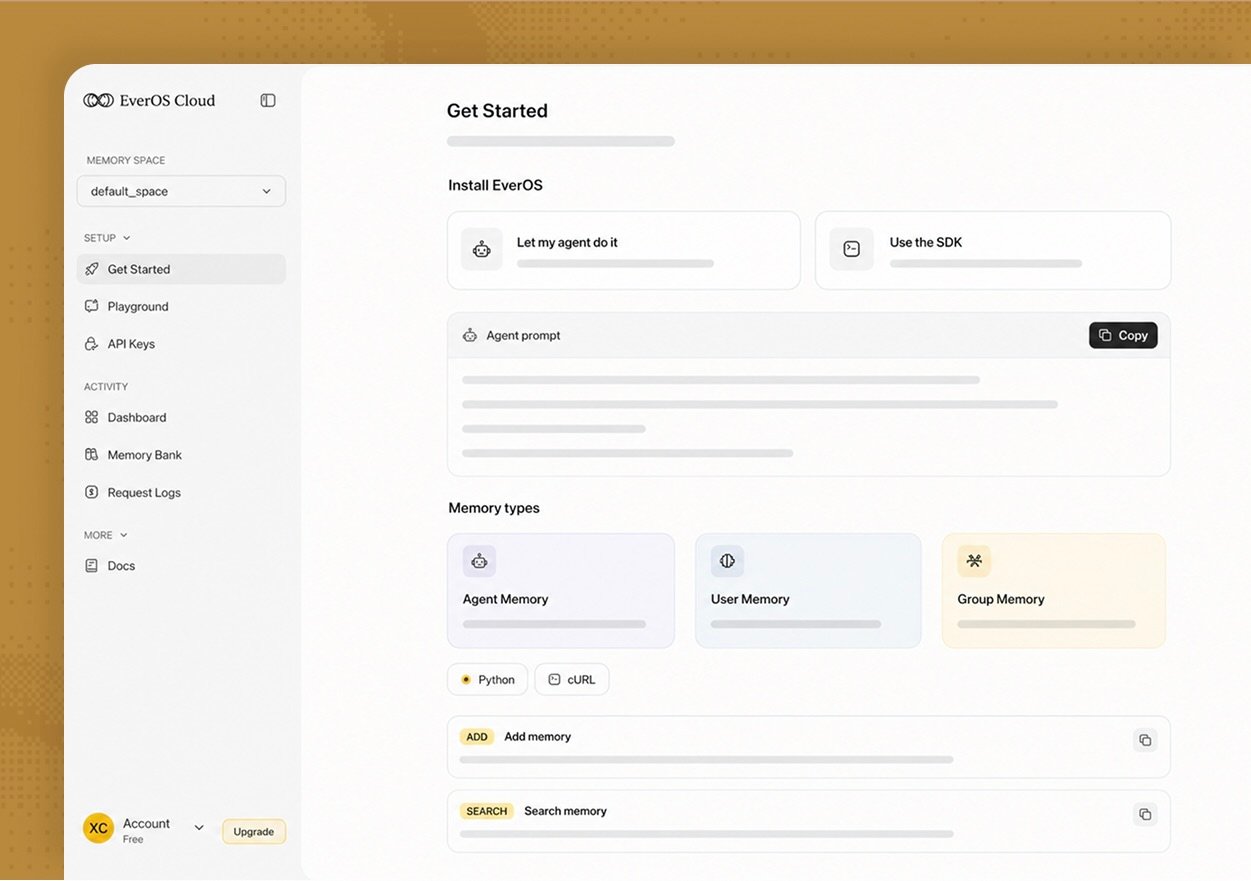Click the cURL terminal icon

pyautogui.click(x=555, y=680)
